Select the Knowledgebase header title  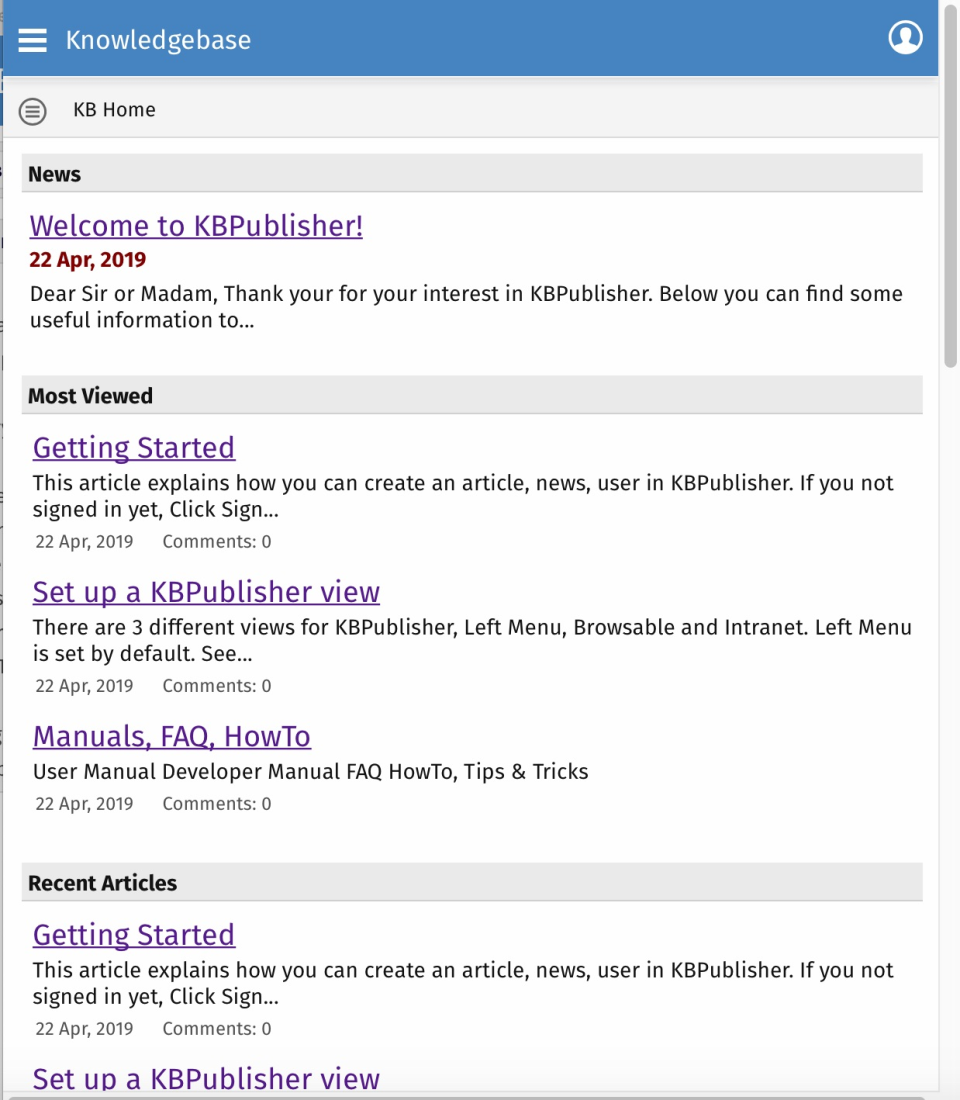(158, 40)
